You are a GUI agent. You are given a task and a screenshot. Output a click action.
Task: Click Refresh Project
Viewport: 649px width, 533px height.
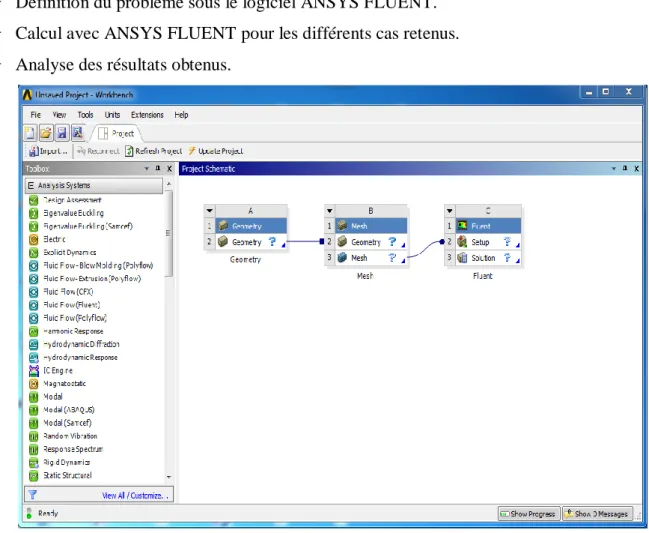tap(154, 151)
